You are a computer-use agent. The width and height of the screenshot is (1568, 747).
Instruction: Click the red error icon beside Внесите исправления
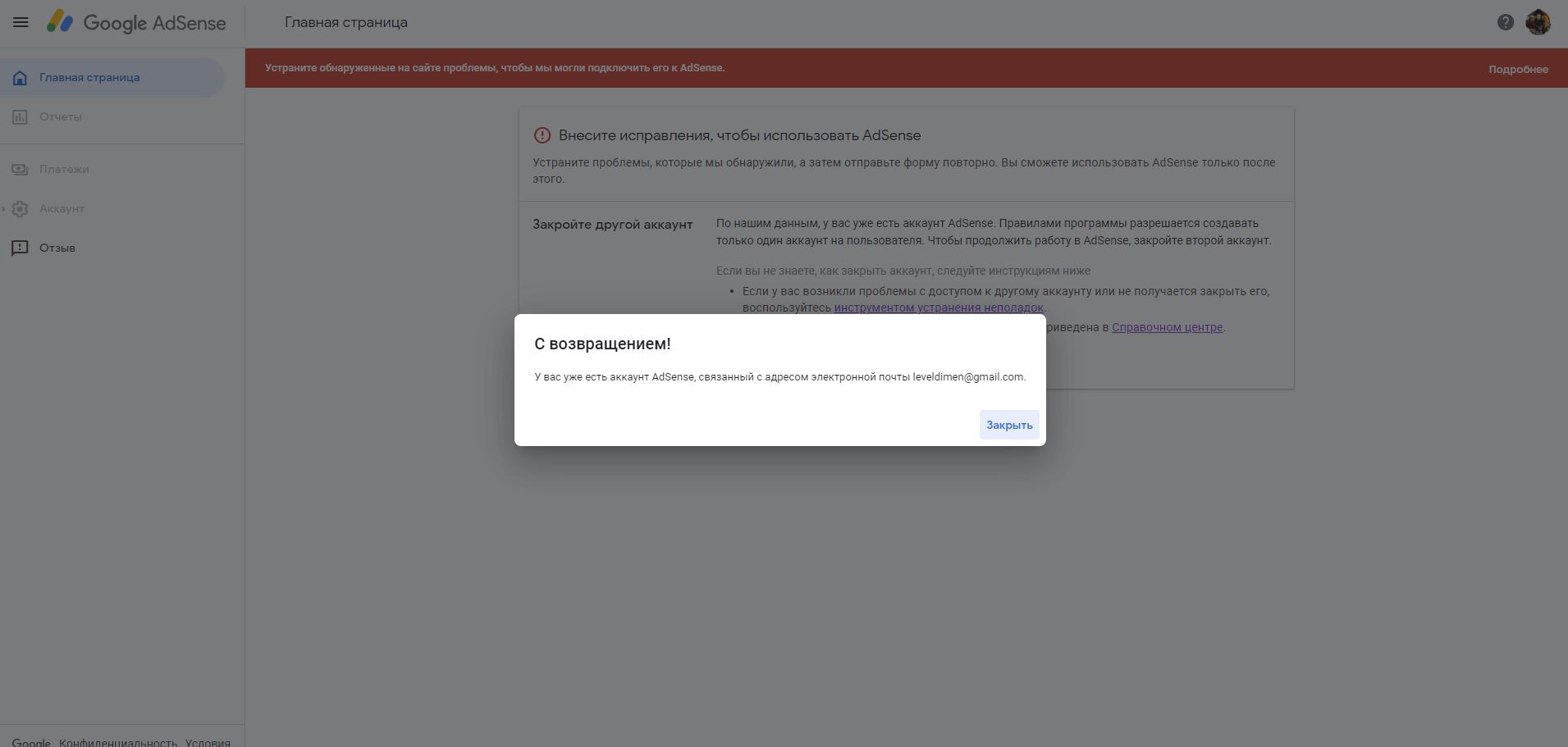point(542,135)
